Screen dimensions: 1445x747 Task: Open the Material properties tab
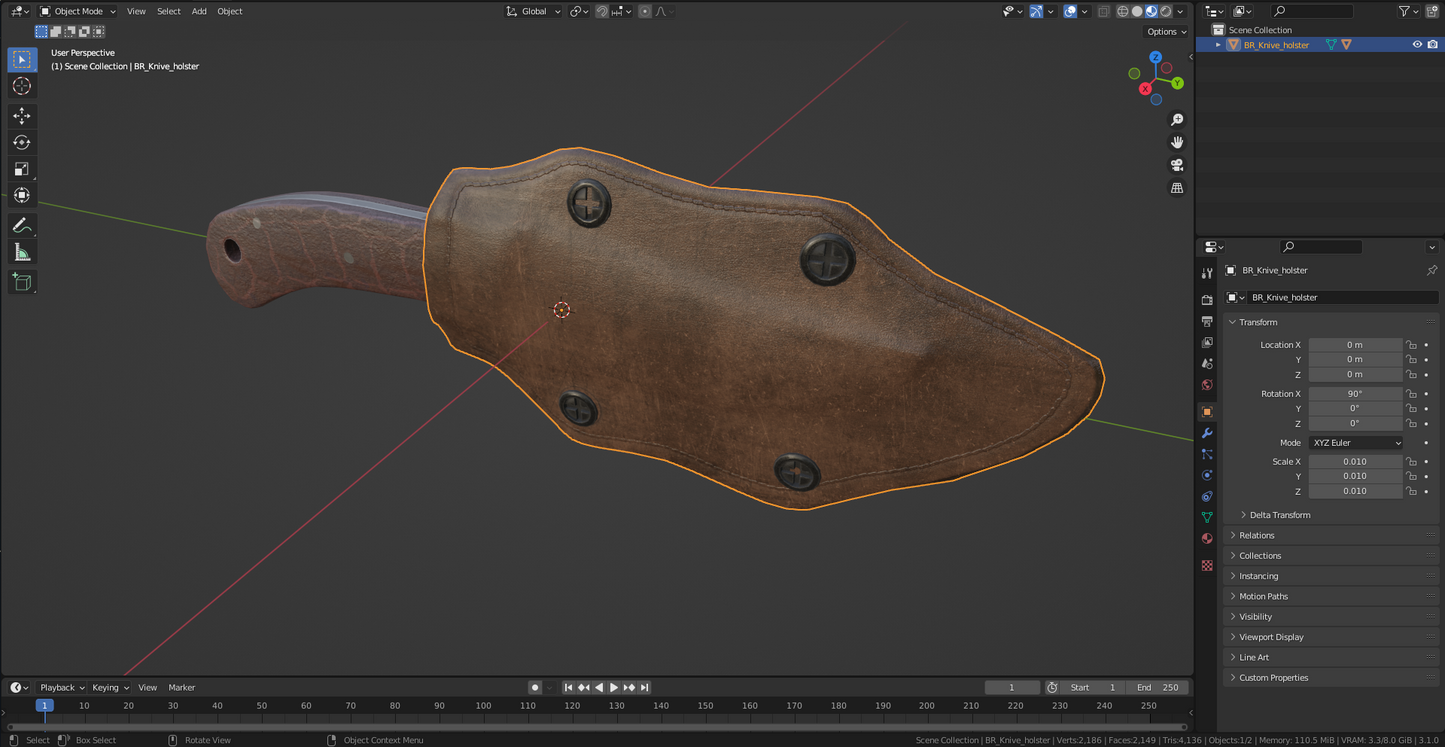[x=1207, y=538]
